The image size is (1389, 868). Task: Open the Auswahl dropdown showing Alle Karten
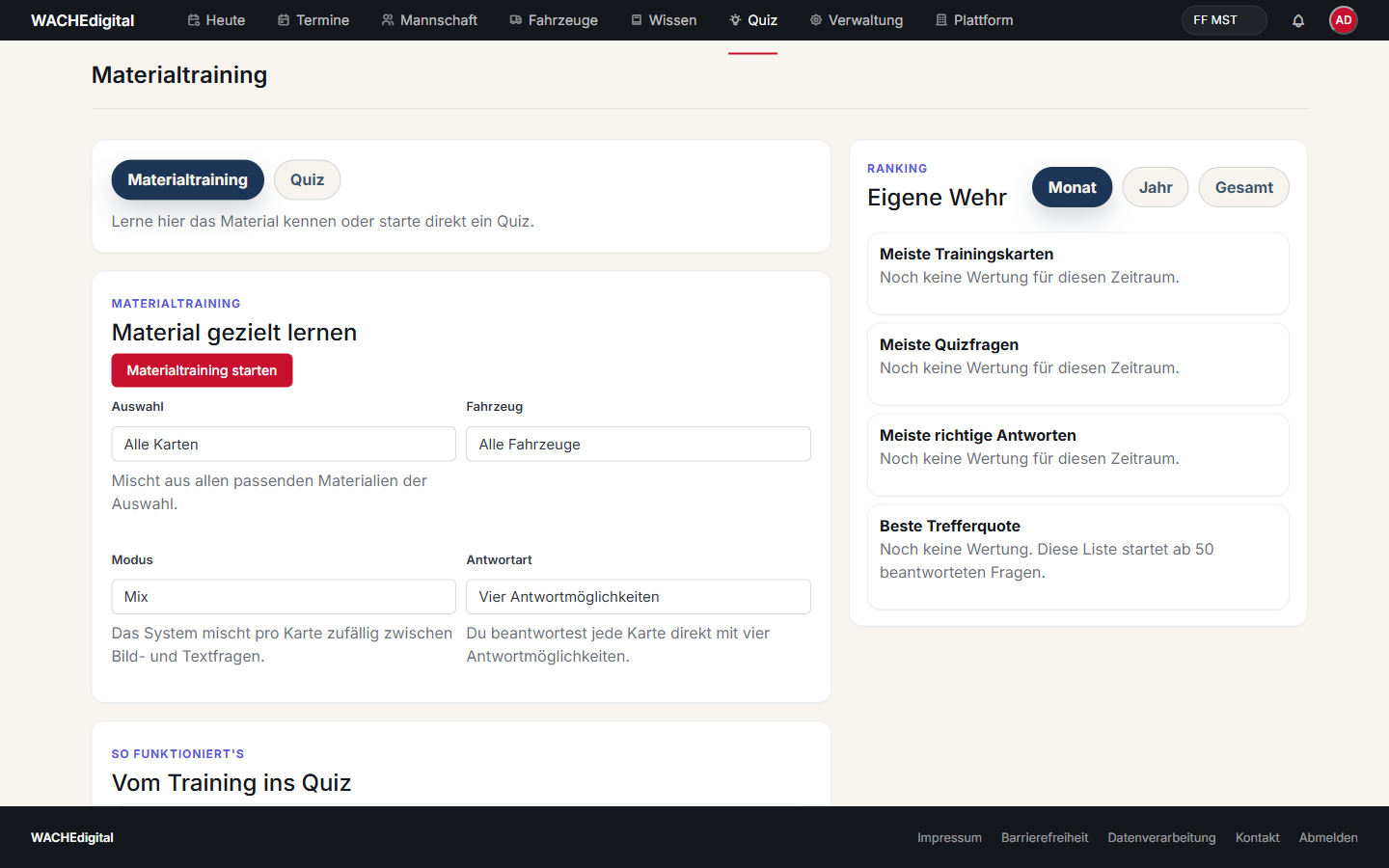284,445
